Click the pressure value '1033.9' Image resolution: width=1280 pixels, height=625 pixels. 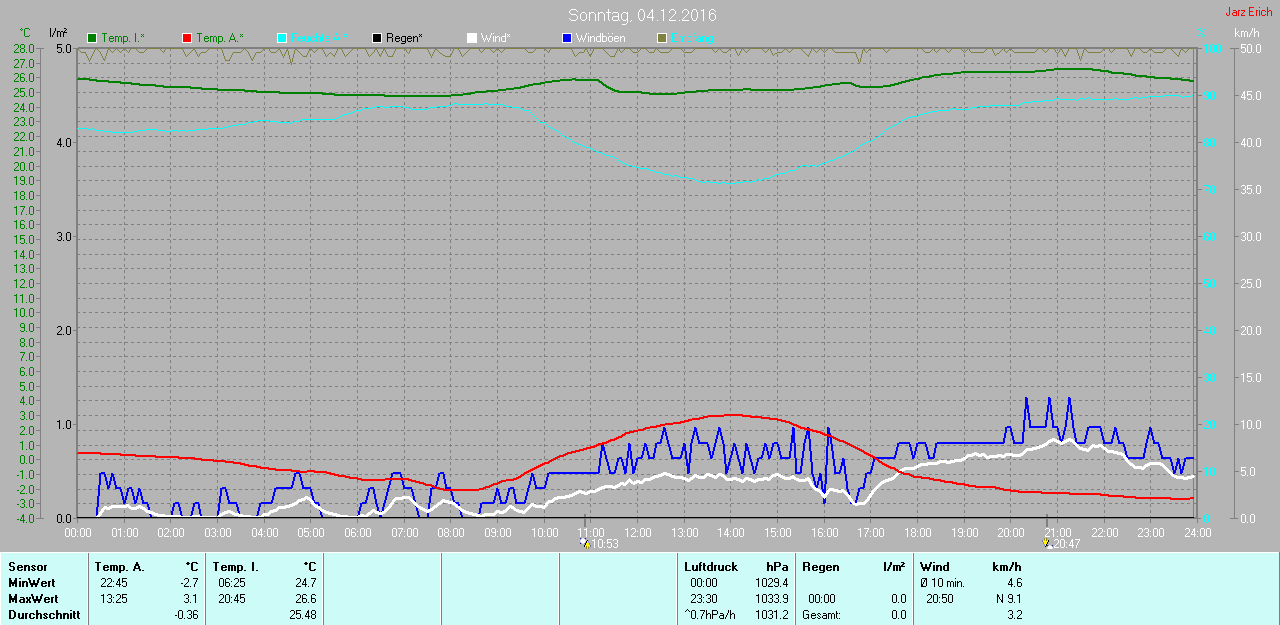pos(771,598)
